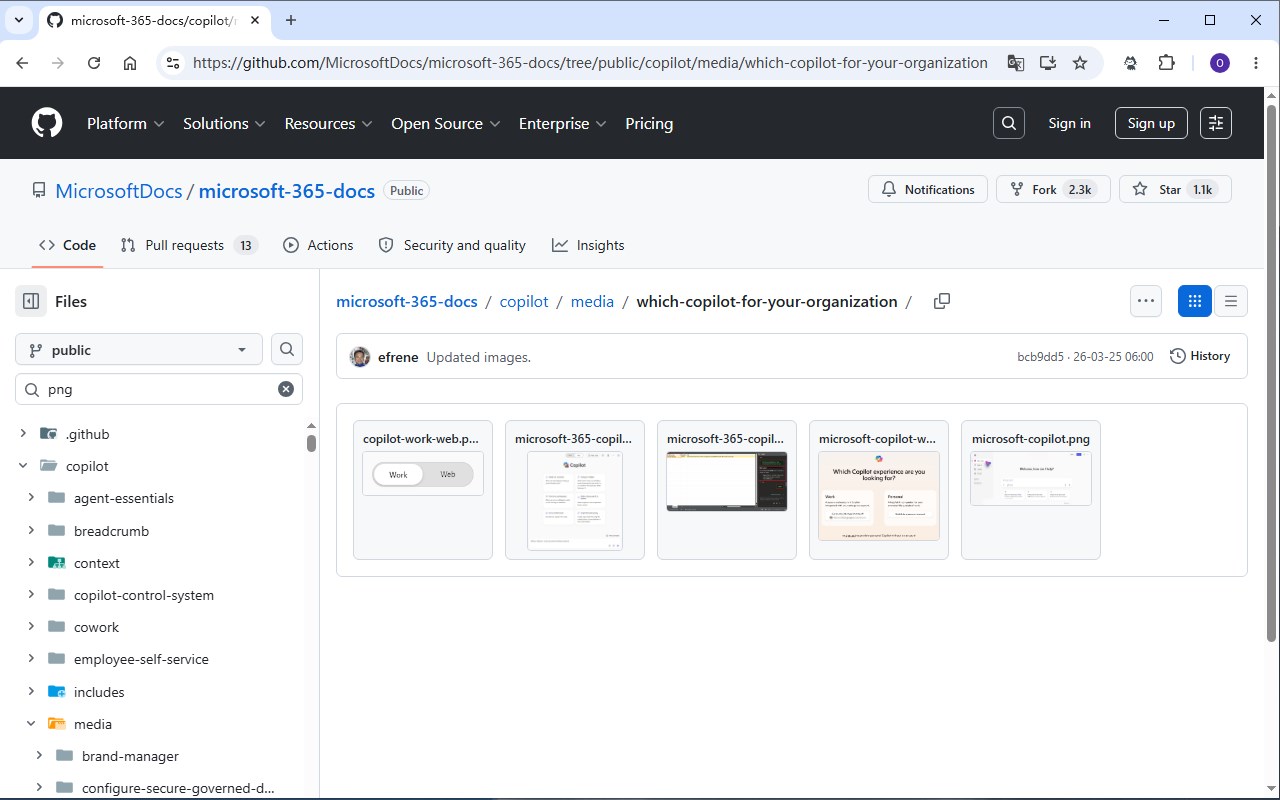The height and width of the screenshot is (800, 1280).
Task: Fork the repository
Action: coord(1053,189)
